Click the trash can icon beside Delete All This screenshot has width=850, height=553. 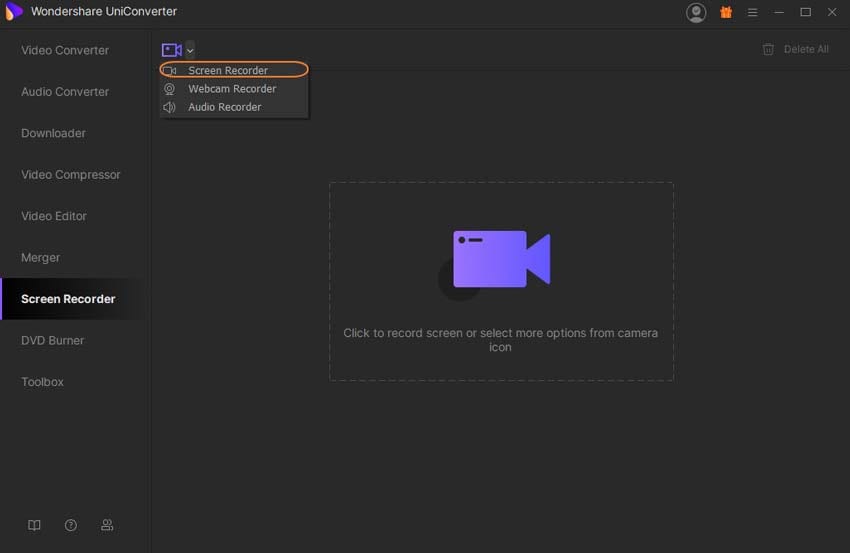(768, 49)
